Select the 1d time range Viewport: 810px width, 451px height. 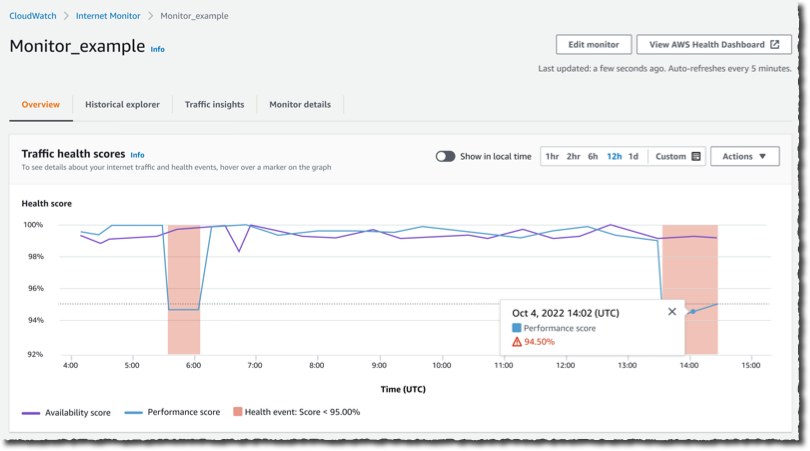633,156
